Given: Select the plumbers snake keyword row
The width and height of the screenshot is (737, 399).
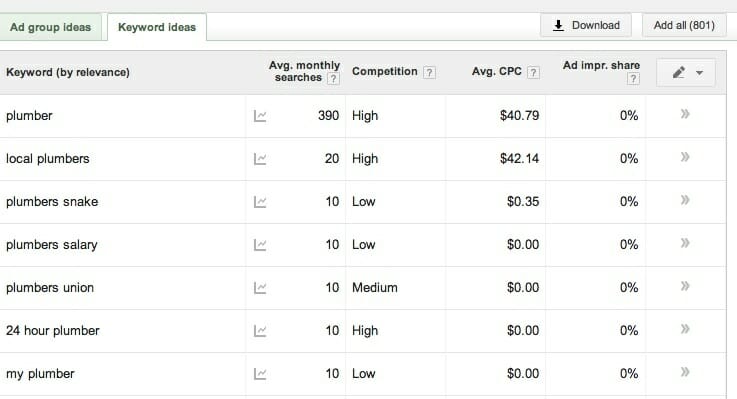Looking at the screenshot, I should coord(363,202).
